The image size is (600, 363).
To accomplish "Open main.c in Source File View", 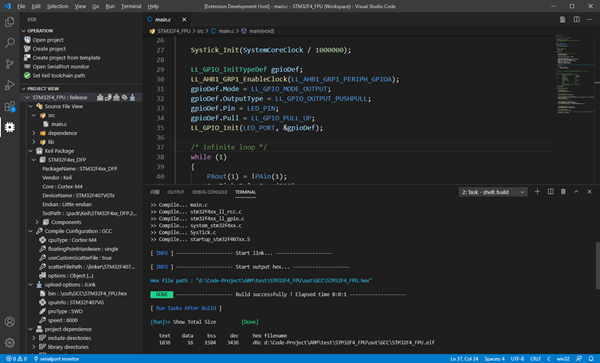I will (59, 124).
